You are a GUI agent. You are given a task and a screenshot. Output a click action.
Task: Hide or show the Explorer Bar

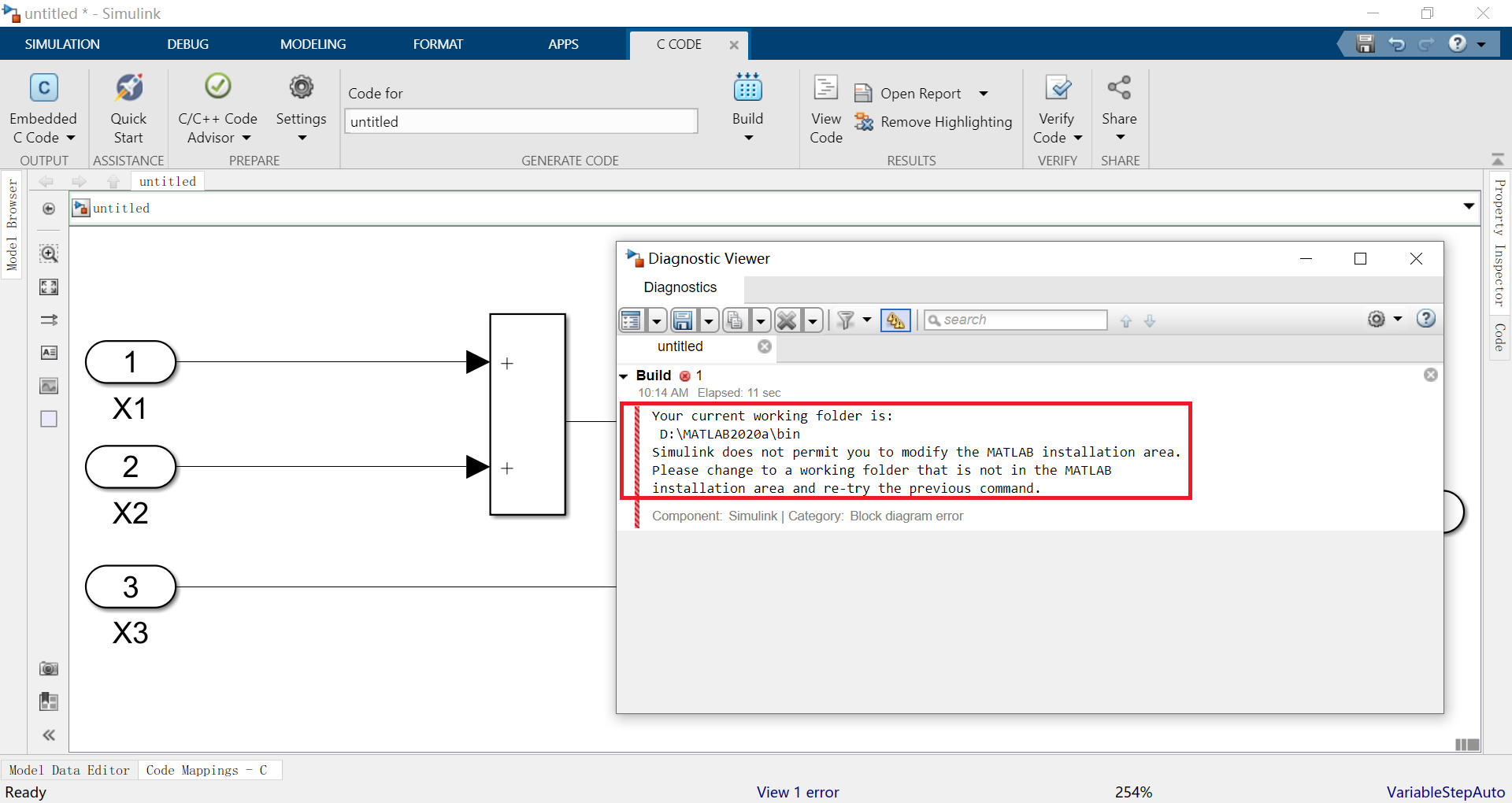tap(49, 209)
